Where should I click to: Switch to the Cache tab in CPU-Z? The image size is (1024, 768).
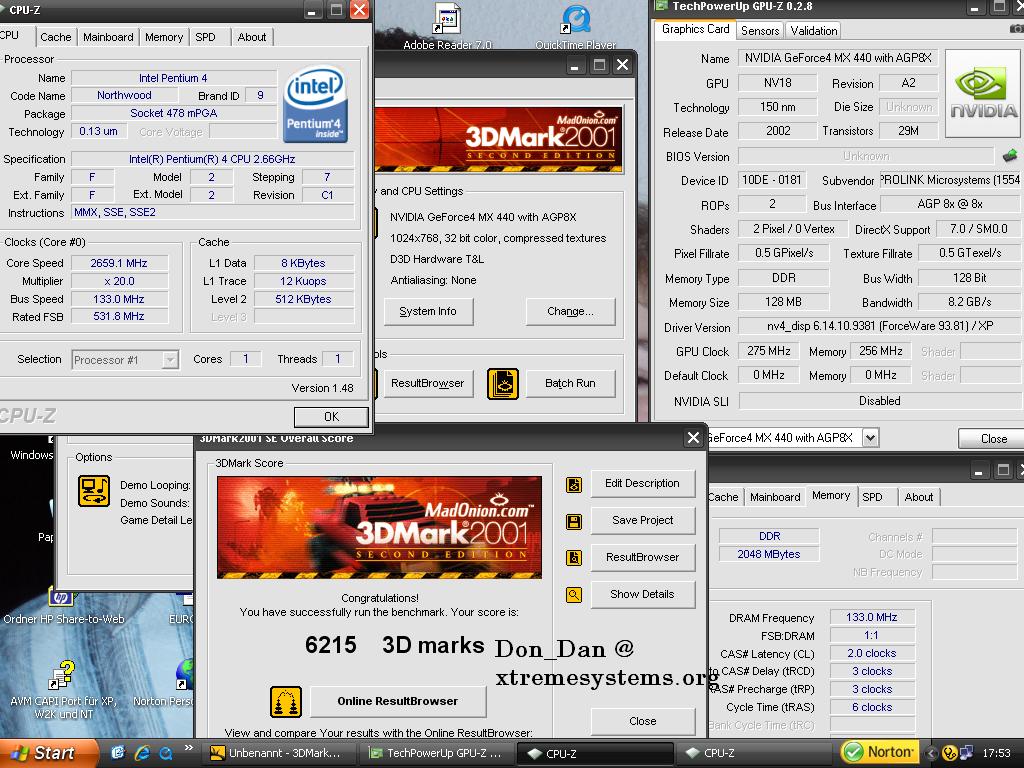[56, 37]
